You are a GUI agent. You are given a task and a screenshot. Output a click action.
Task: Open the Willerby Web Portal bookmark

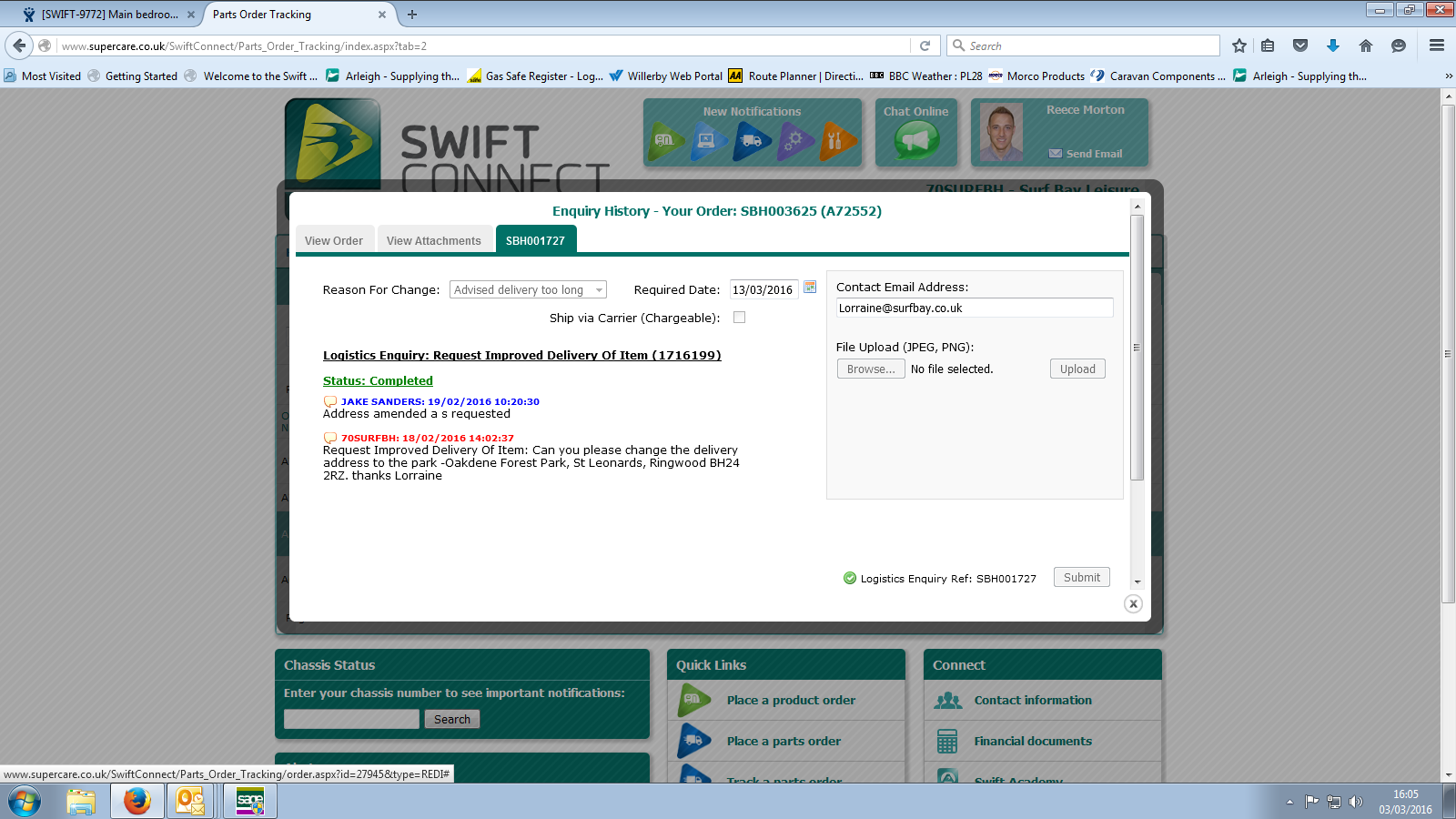coord(666,76)
